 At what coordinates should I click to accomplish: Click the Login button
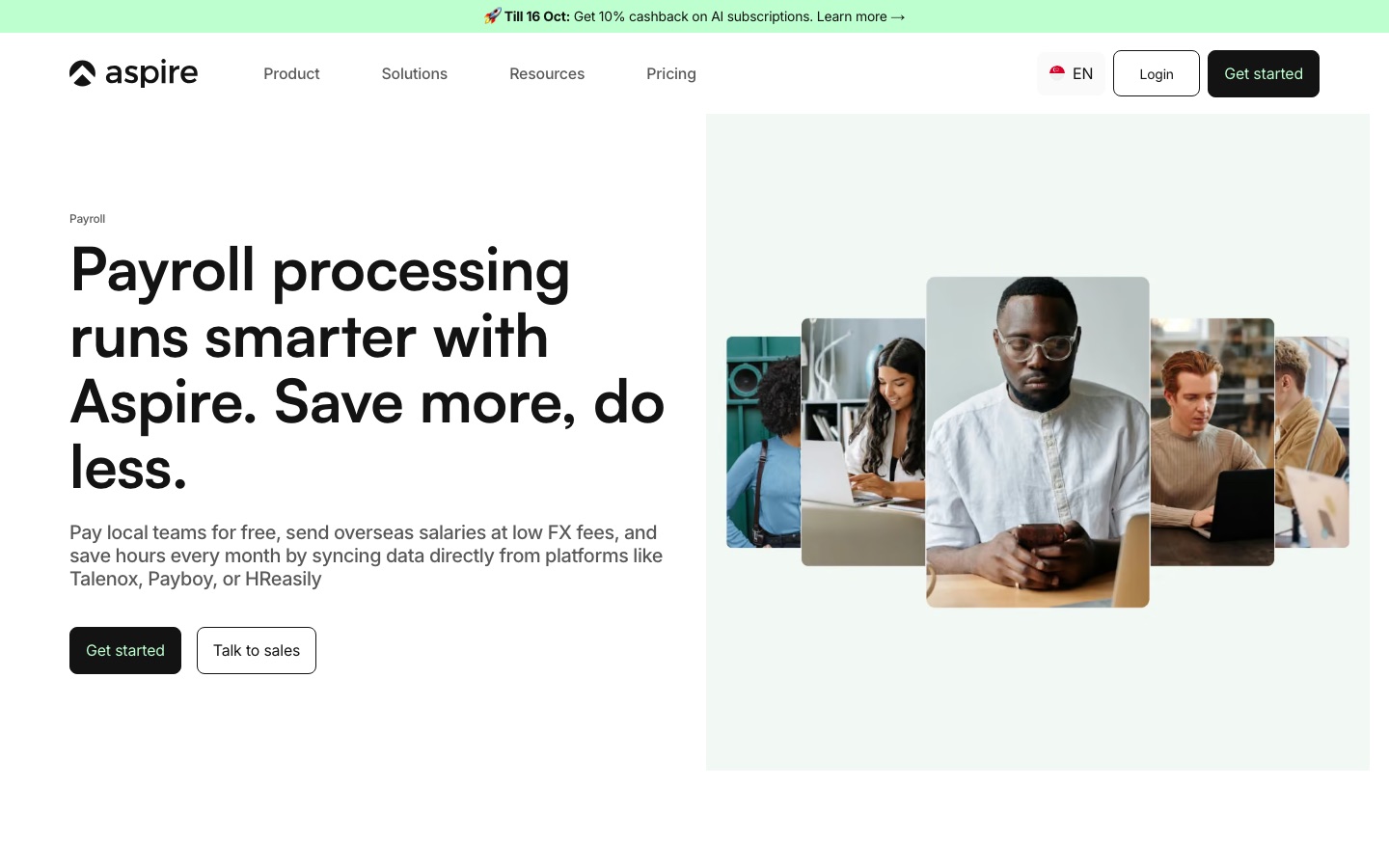[1157, 73]
